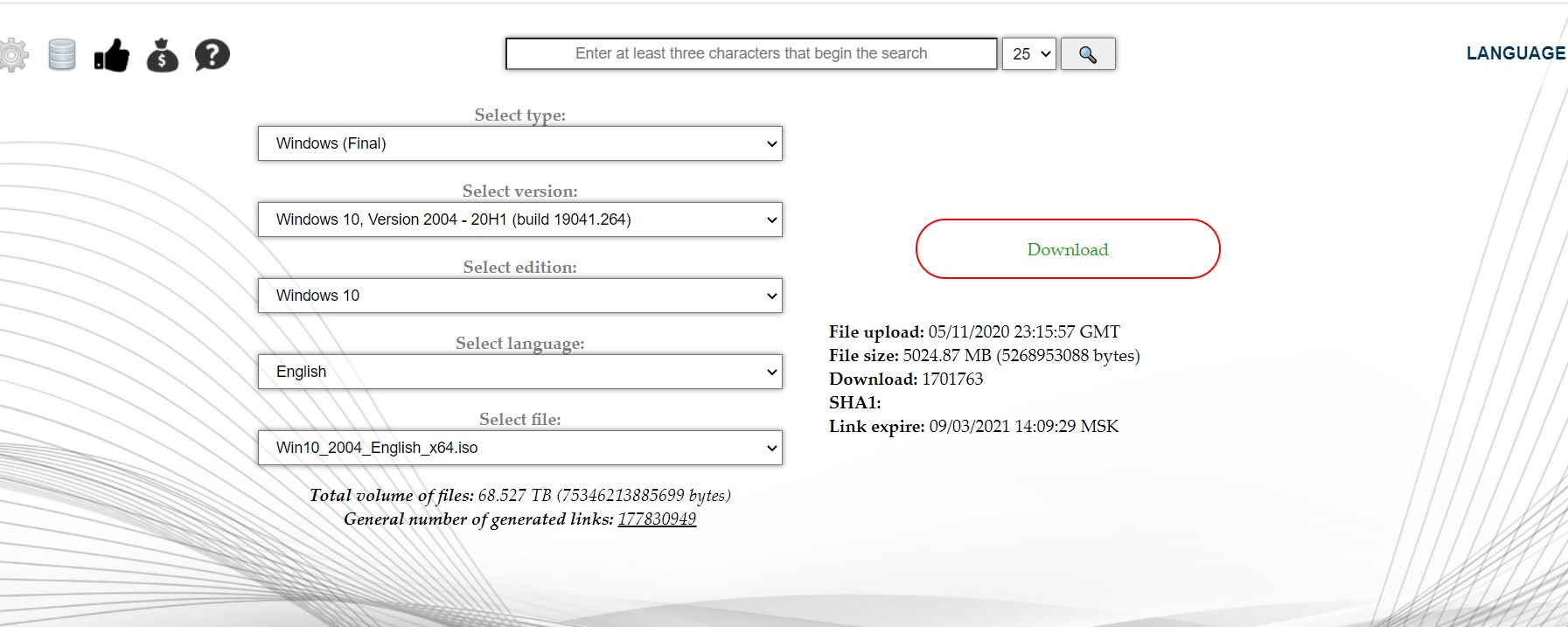Viewport: 1568px width, 627px height.
Task: Click the thumbs-up icon
Action: click(x=112, y=55)
